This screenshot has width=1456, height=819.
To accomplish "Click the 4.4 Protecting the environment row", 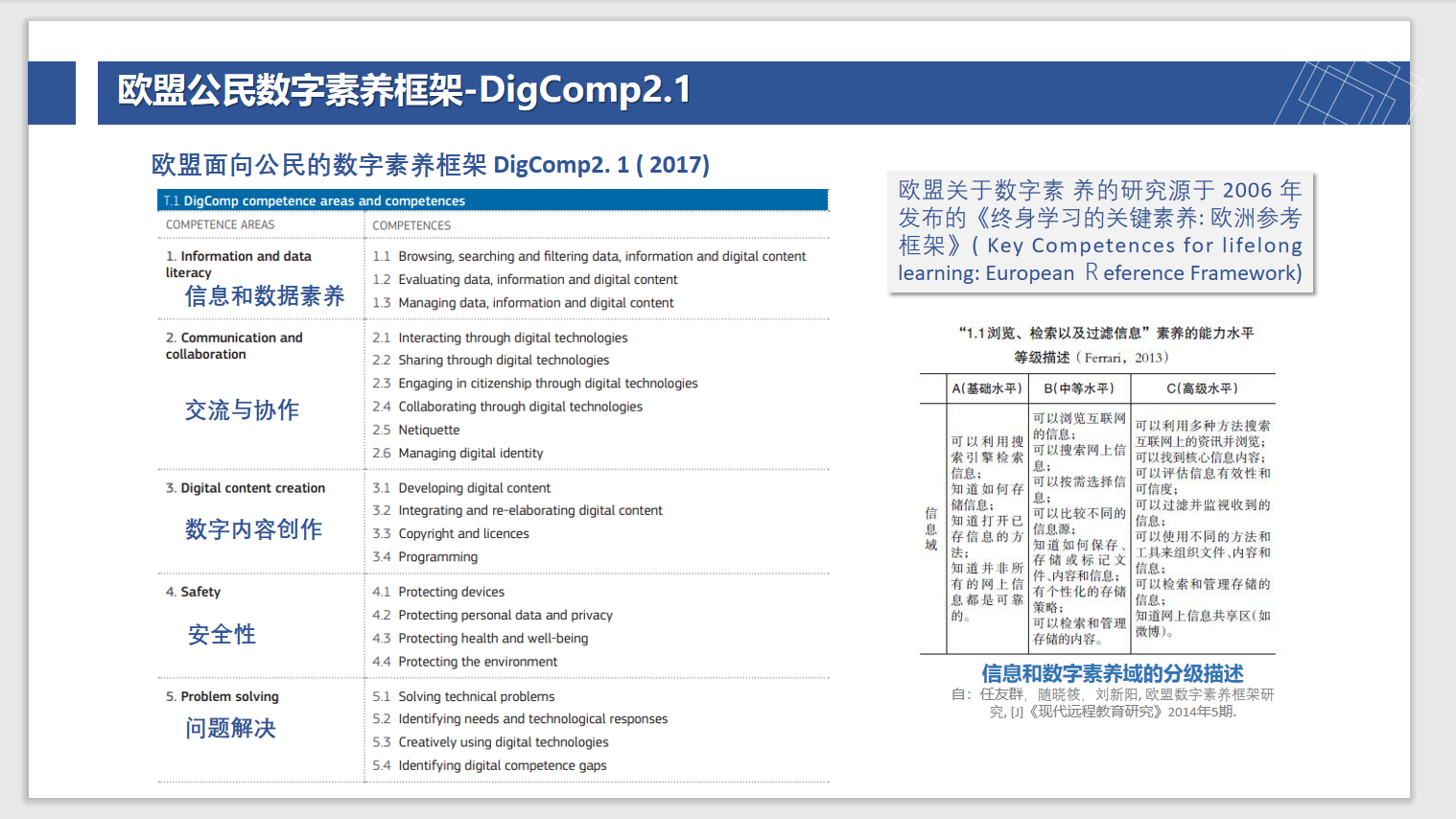I will click(465, 662).
